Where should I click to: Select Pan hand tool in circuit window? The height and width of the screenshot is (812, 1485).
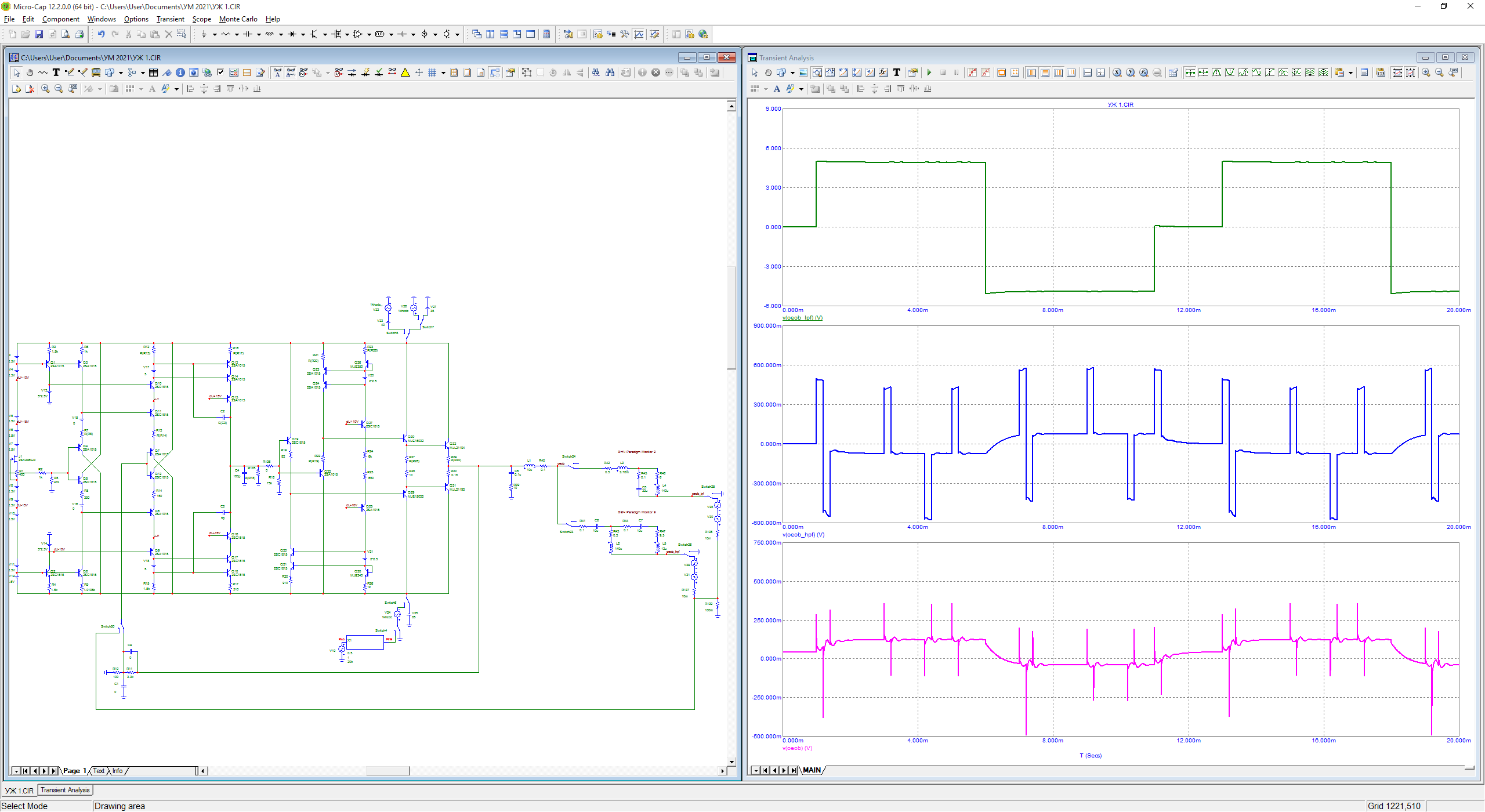point(30,72)
